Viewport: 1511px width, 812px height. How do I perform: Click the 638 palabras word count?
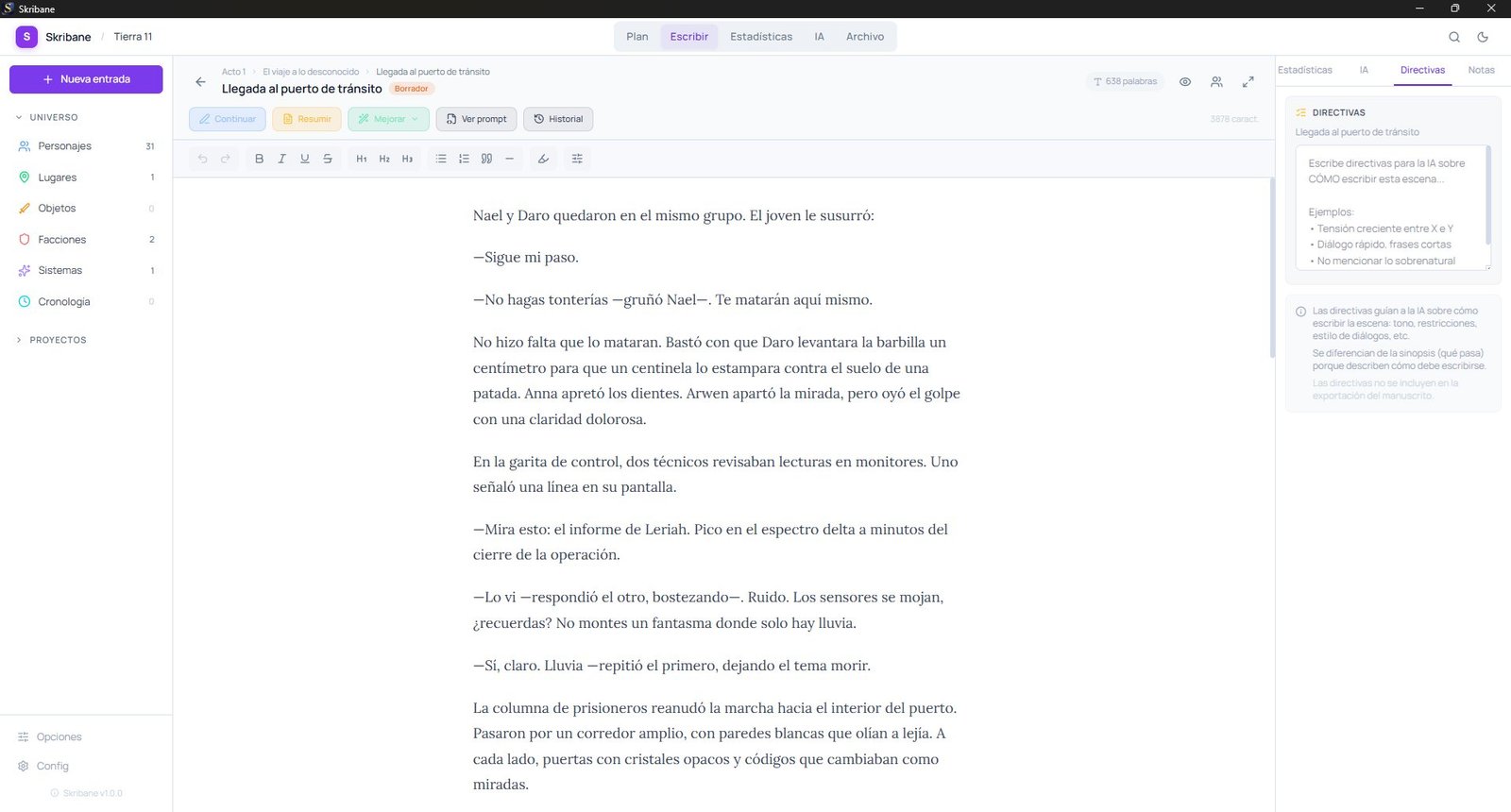[x=1126, y=82]
